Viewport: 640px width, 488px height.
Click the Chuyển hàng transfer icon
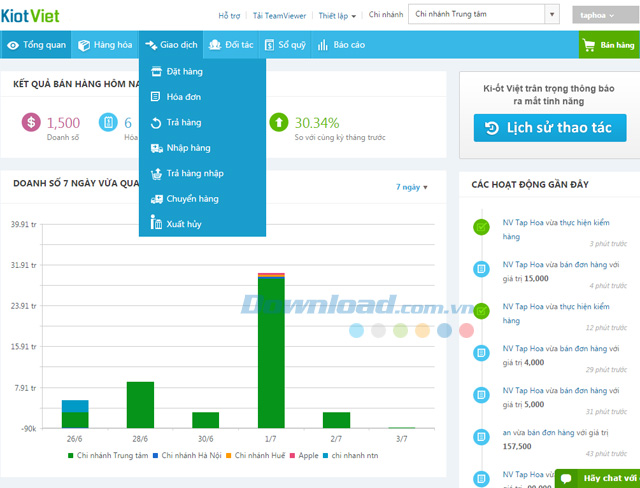point(156,199)
